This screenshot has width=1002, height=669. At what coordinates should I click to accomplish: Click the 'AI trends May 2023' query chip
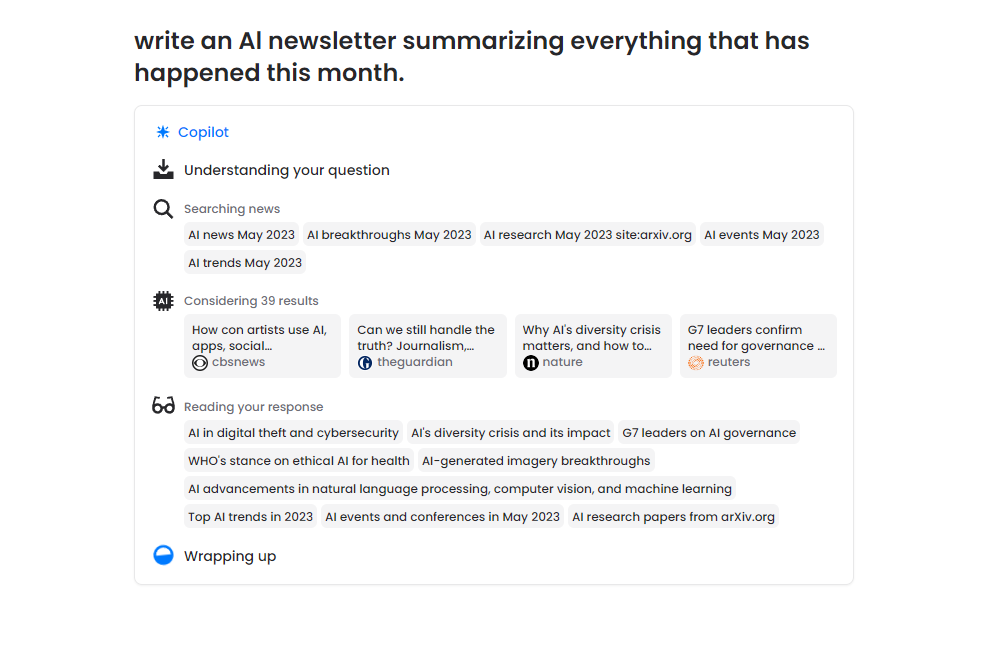(245, 263)
